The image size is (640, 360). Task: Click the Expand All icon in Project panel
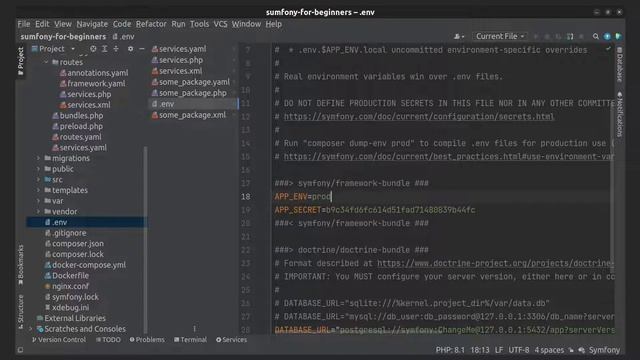click(x=104, y=49)
